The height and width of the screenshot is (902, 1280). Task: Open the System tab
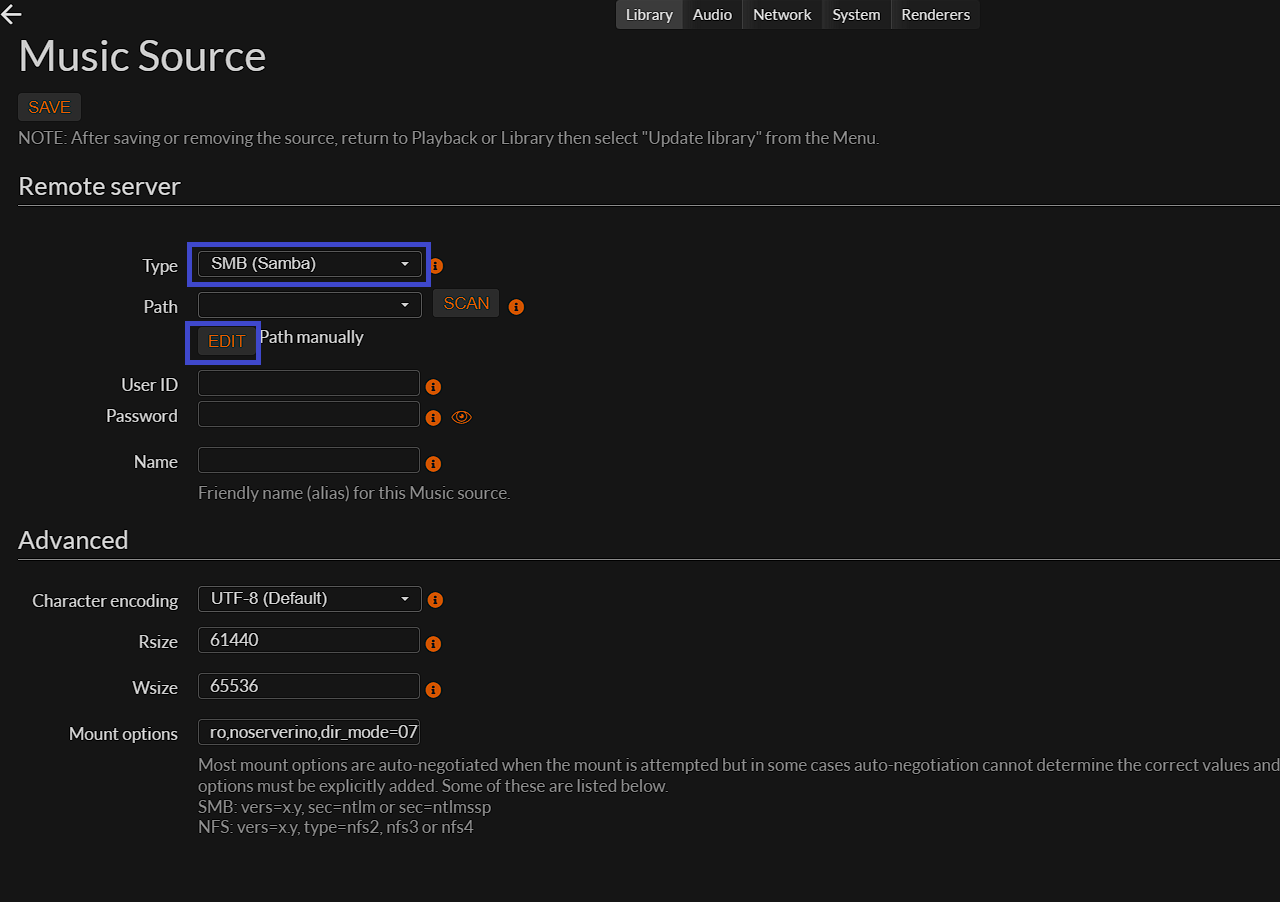coord(856,14)
